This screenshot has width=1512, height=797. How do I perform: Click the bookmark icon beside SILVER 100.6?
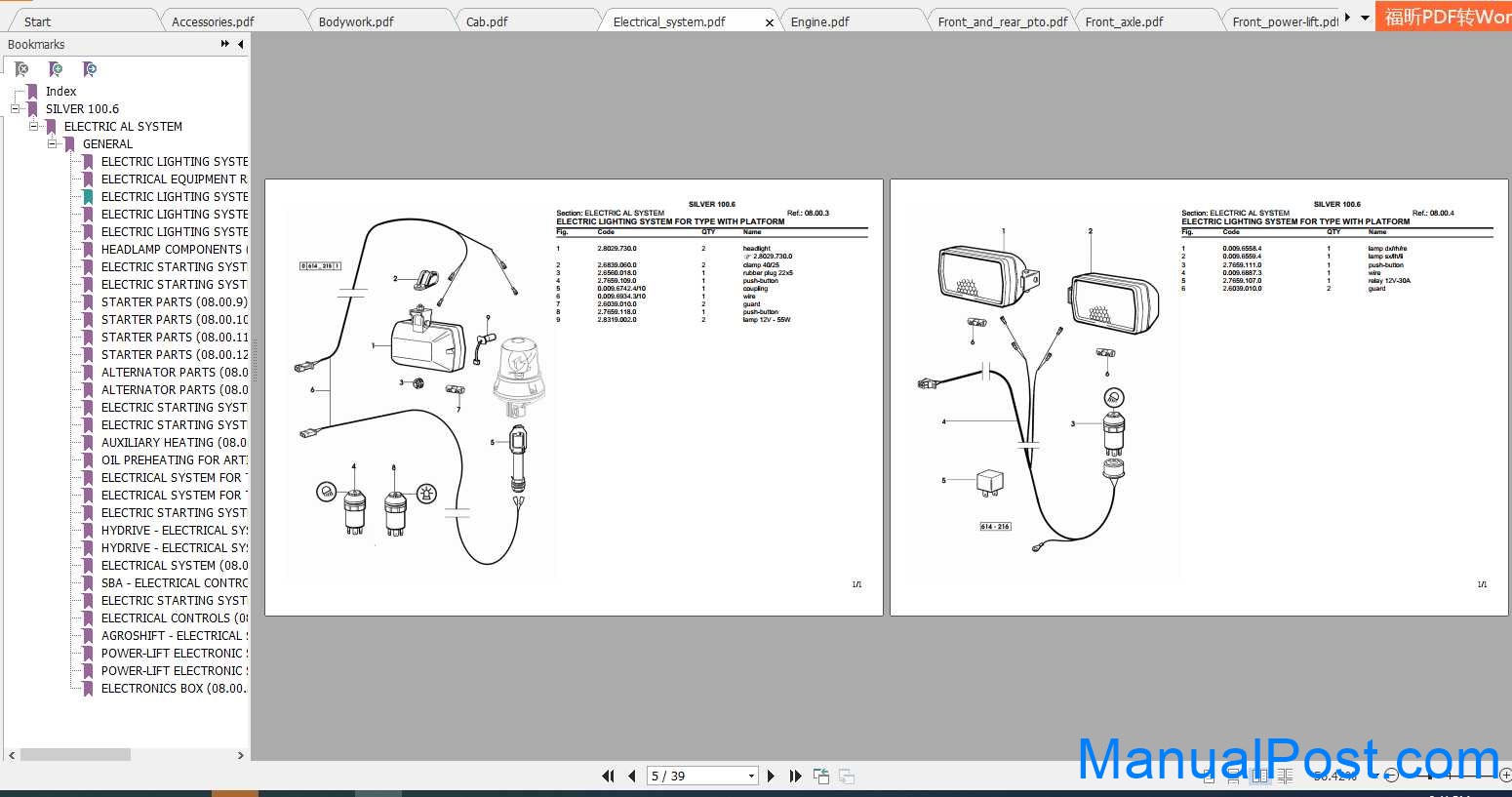[32, 109]
